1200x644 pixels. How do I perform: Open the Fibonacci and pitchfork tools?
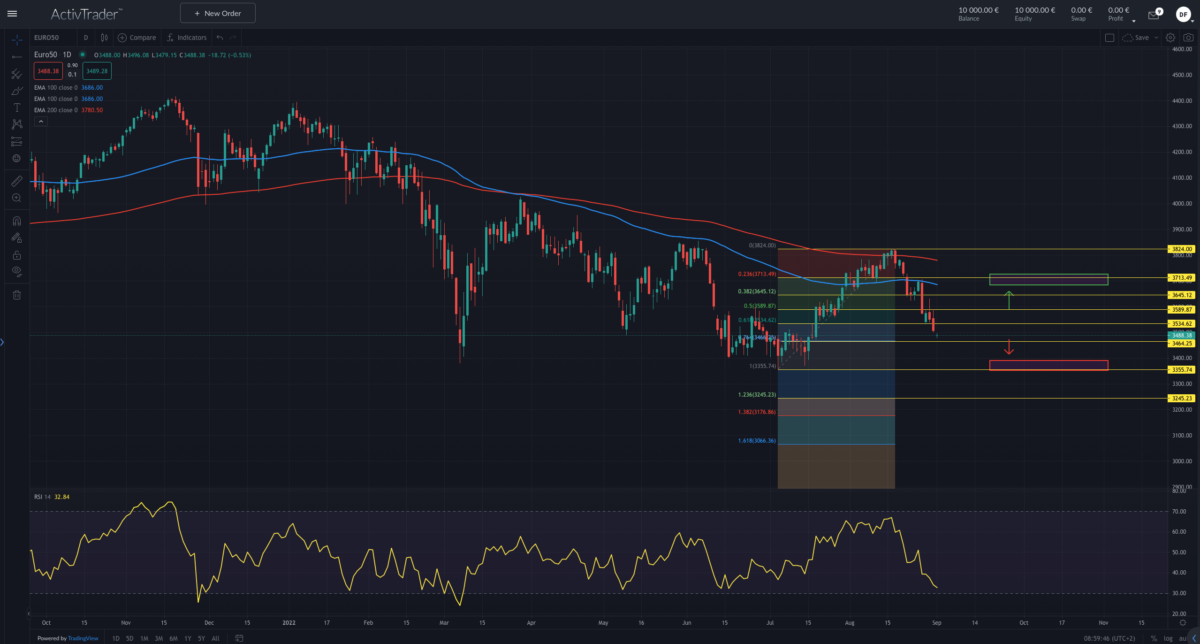click(16, 73)
